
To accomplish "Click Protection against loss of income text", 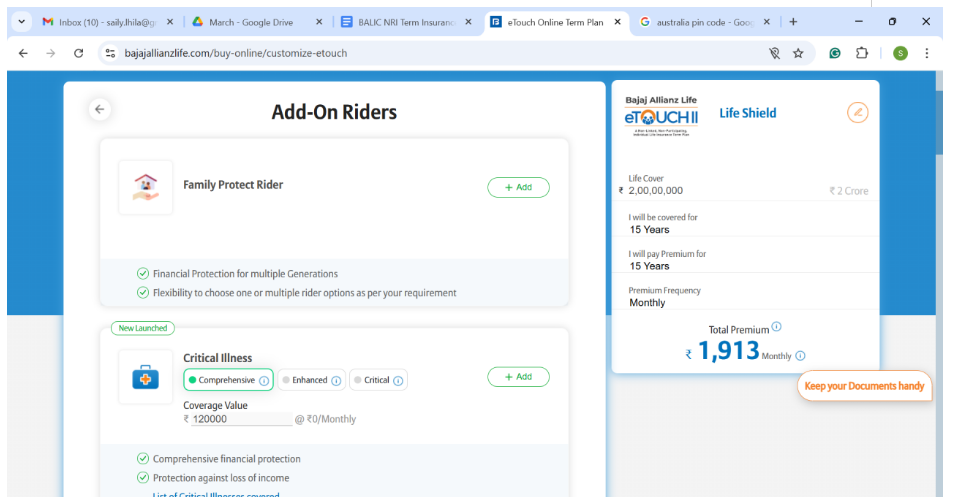I will (221, 478).
